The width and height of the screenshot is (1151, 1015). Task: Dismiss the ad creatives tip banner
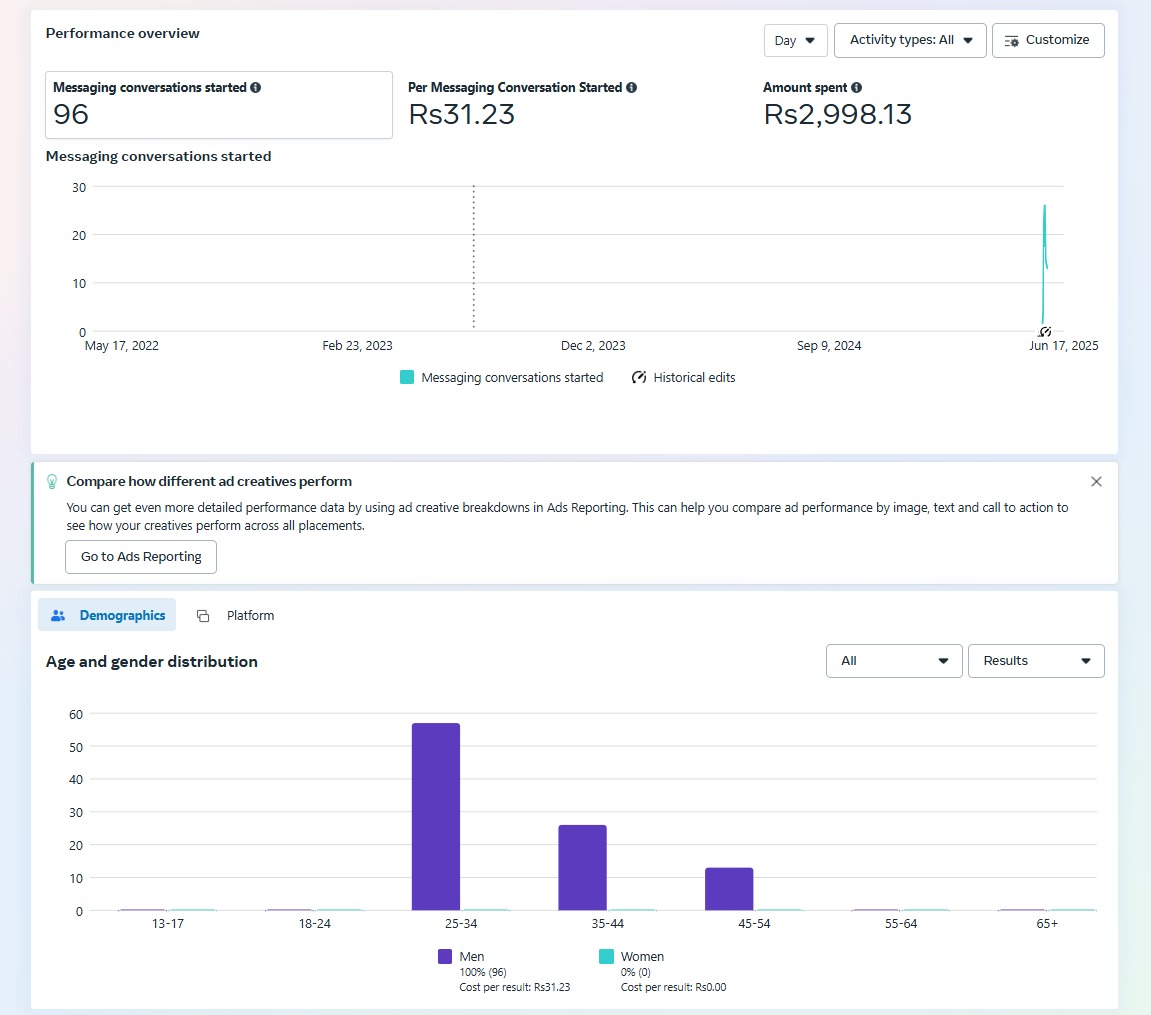tap(1096, 481)
